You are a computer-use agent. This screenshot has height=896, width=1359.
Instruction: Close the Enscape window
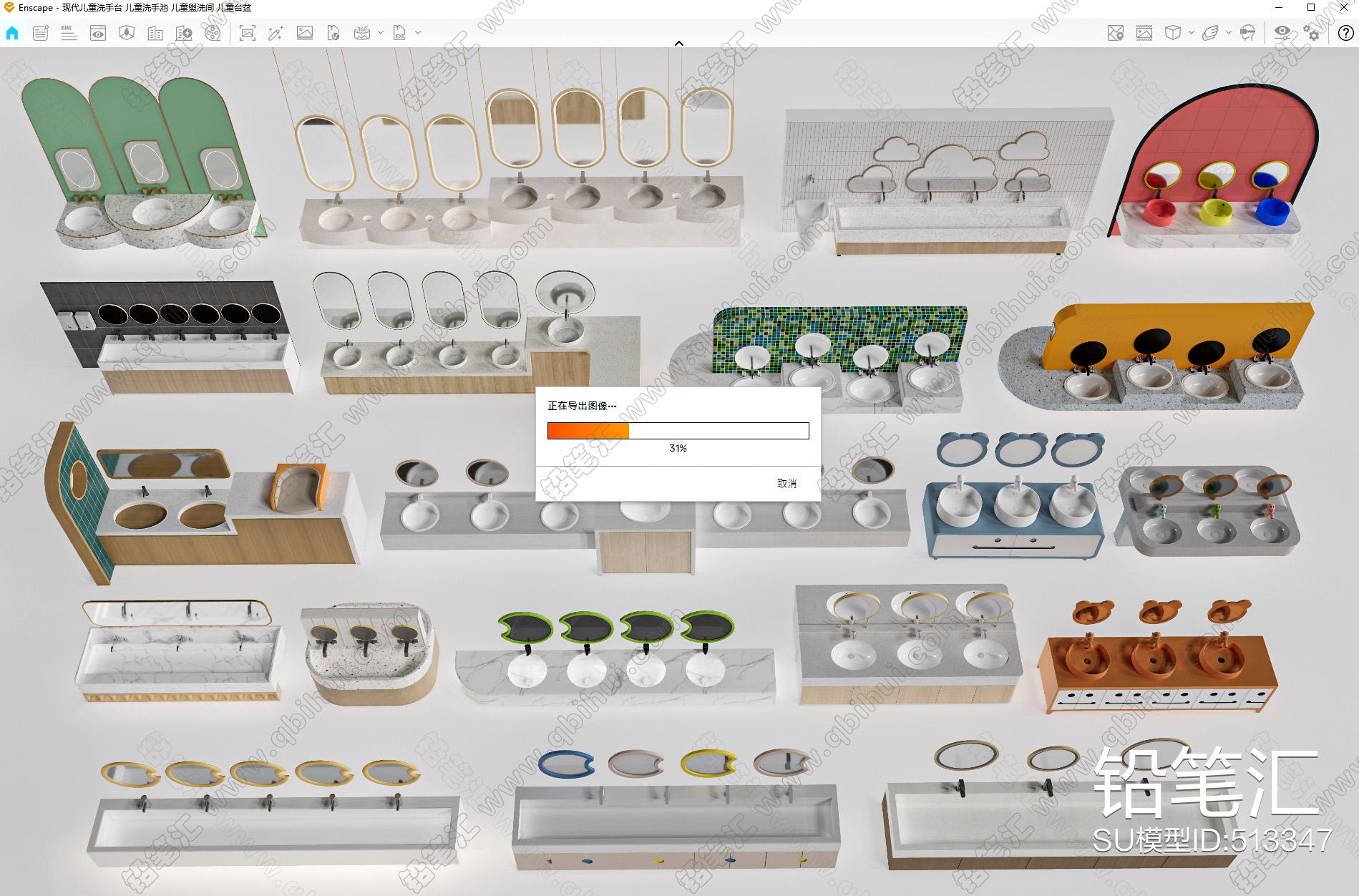(x=1343, y=7)
